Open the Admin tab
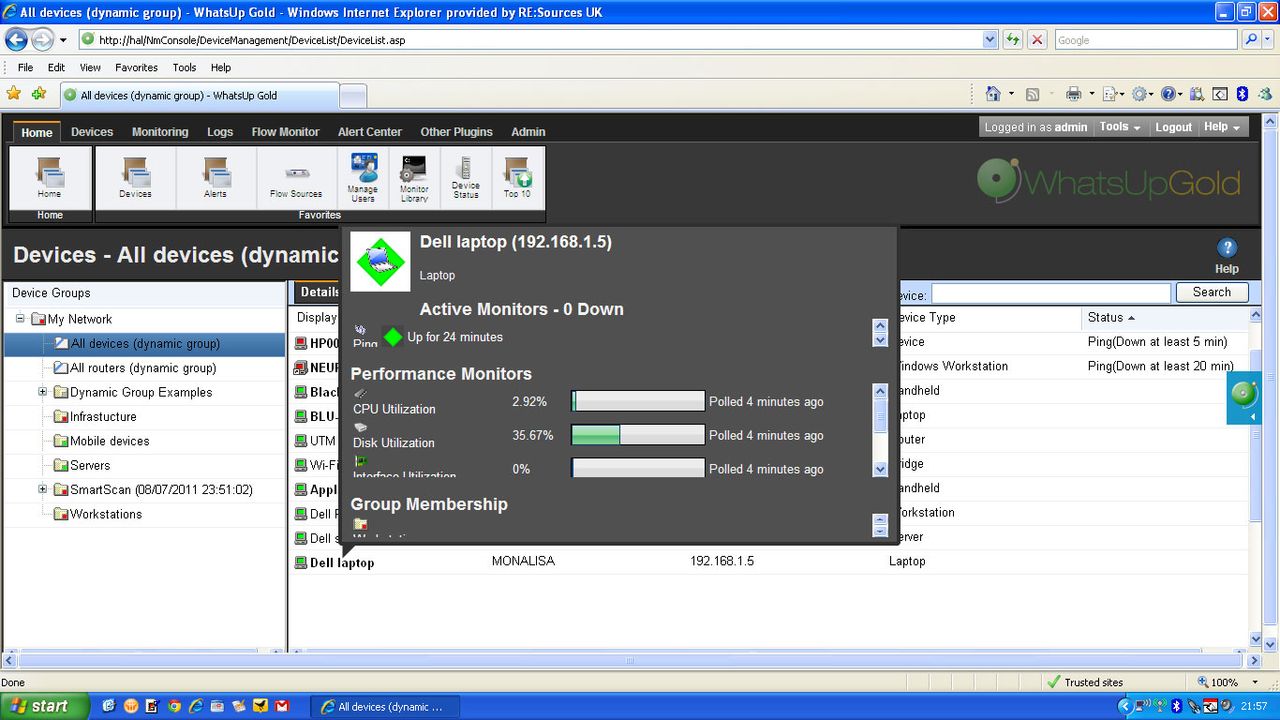 point(528,132)
